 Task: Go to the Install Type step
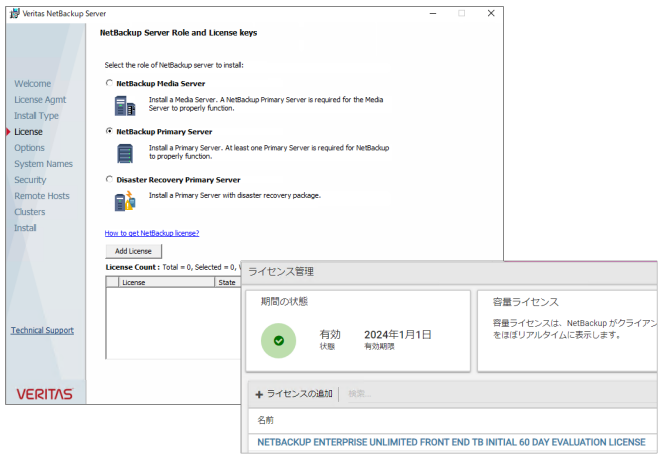click(x=36, y=116)
